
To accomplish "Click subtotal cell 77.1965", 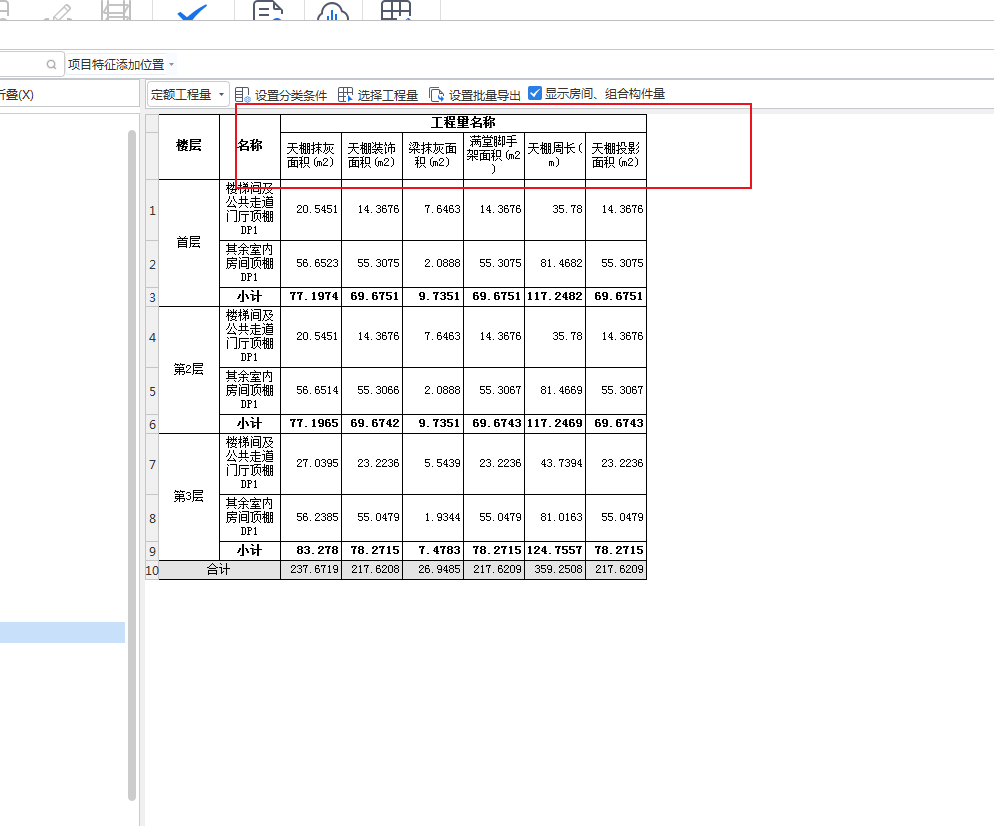I will [x=311, y=423].
